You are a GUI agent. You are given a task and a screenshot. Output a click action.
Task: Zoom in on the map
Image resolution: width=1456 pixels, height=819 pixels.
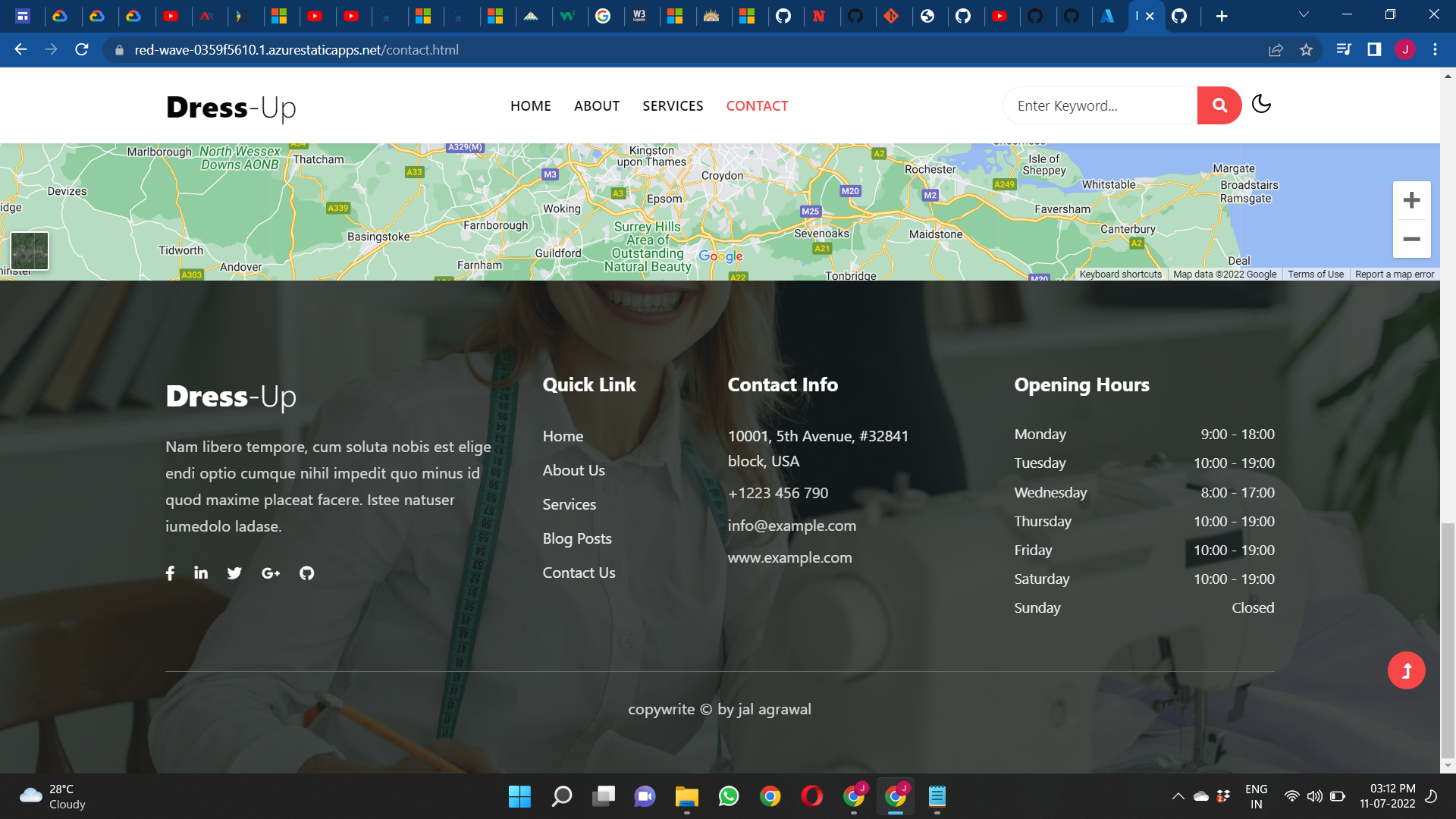(1411, 200)
